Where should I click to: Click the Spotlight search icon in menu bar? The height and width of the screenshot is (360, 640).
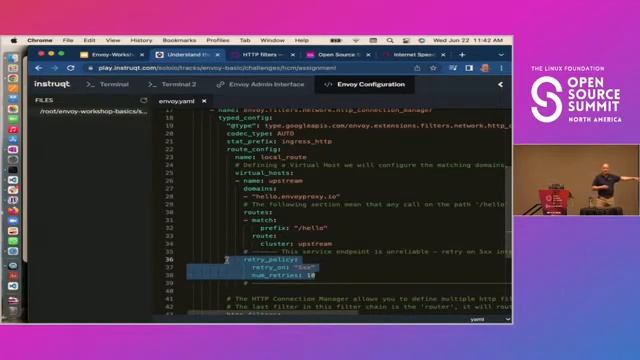pyautogui.click(x=390, y=40)
